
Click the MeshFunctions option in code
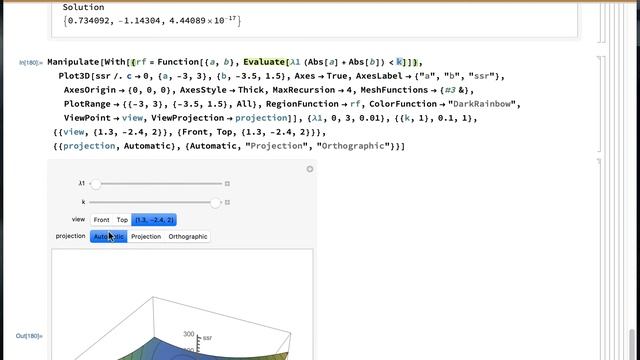[394, 90]
